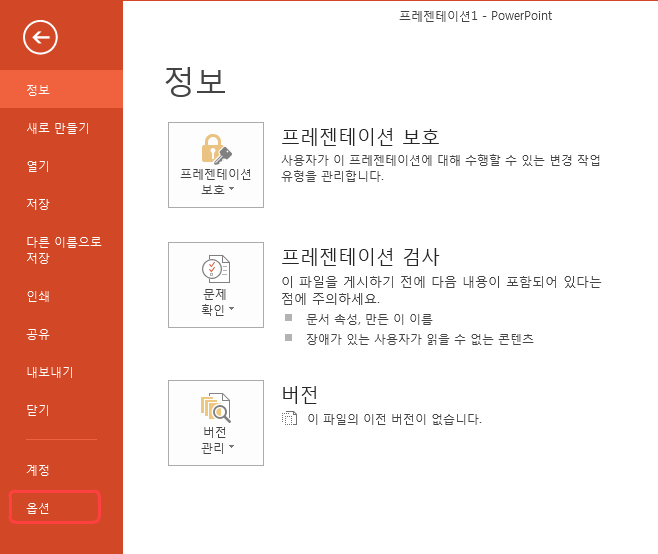Expand the 문제 확인 dropdown arrow
This screenshot has width=658, height=554.
[x=231, y=308]
